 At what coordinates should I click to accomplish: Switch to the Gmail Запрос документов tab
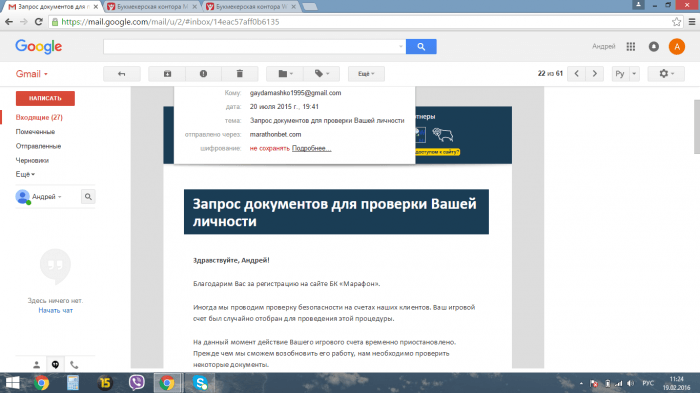click(52, 7)
